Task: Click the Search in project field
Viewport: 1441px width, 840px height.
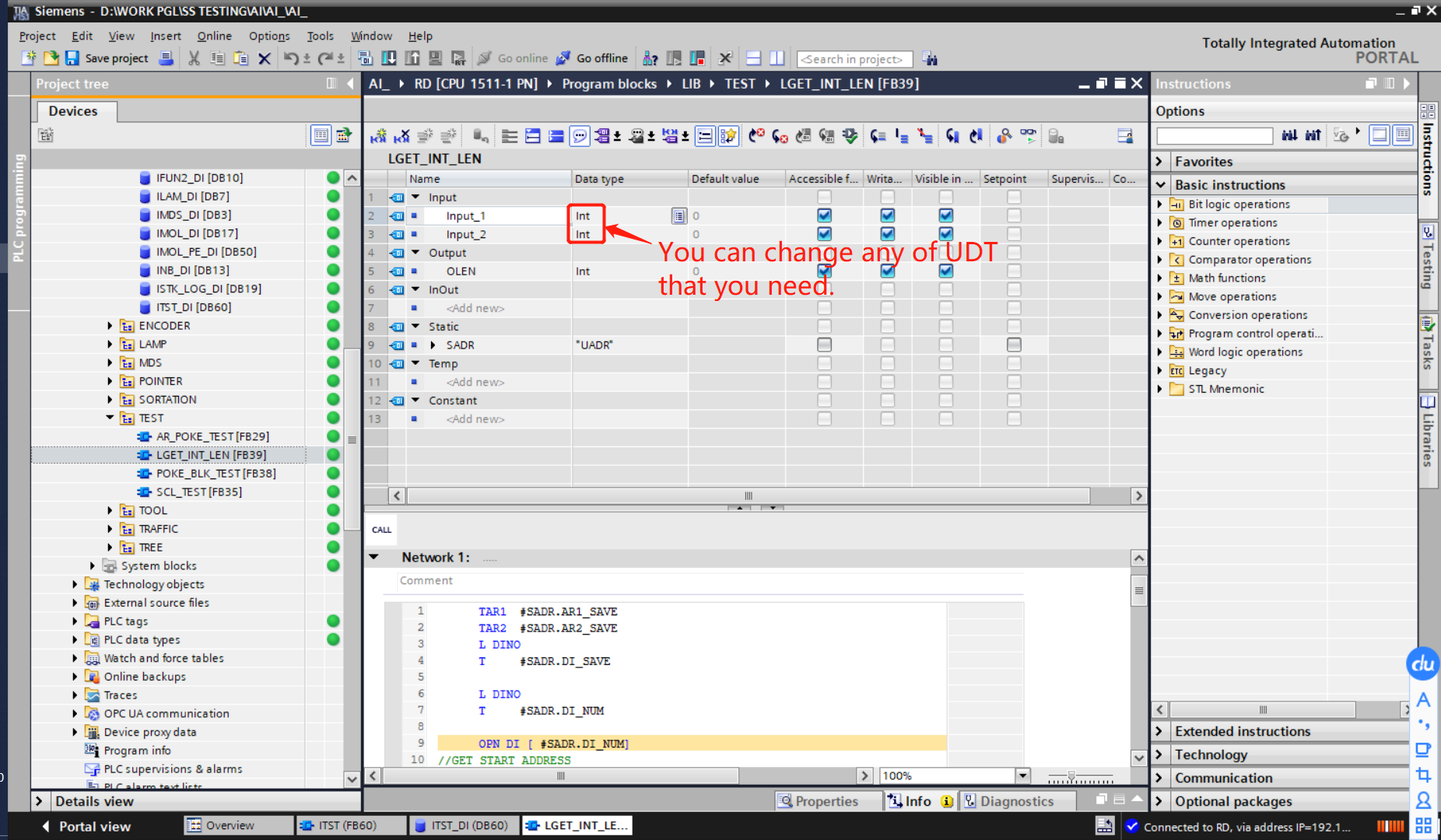Action: tap(854, 59)
